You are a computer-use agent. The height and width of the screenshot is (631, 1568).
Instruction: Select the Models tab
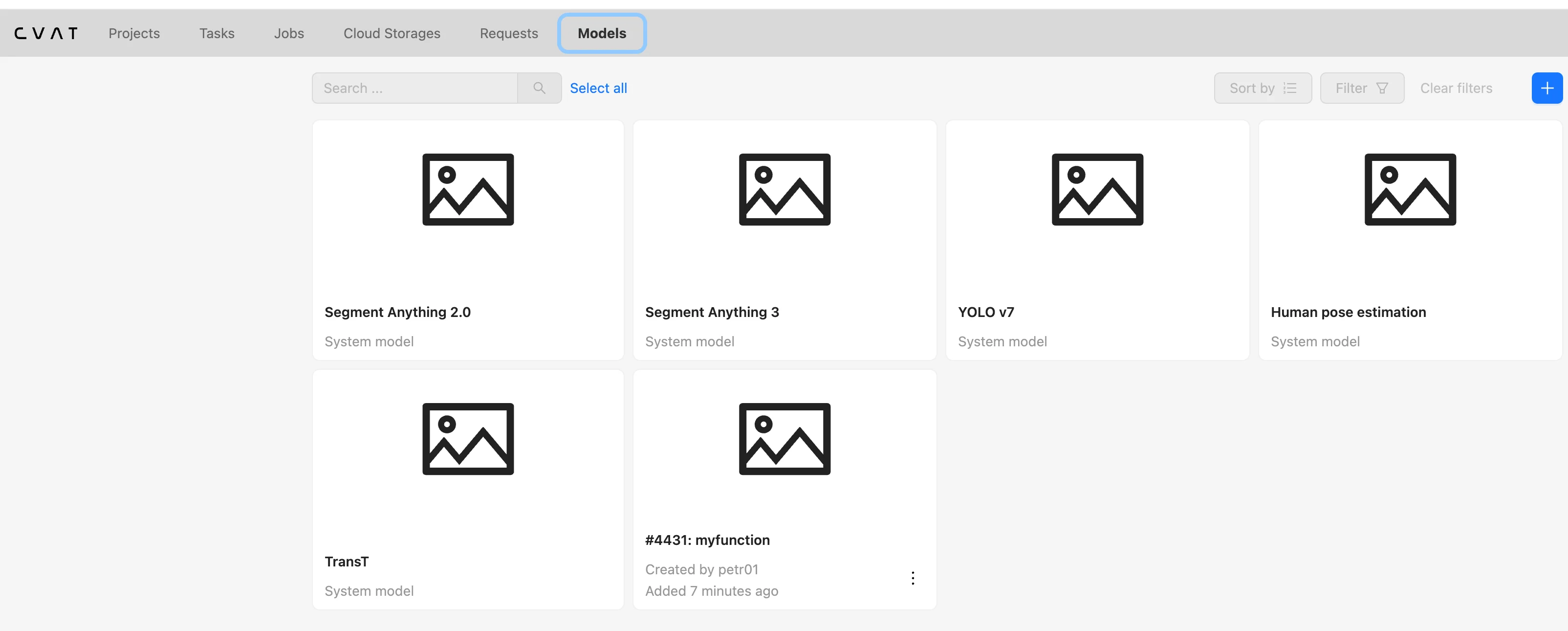[x=602, y=33]
